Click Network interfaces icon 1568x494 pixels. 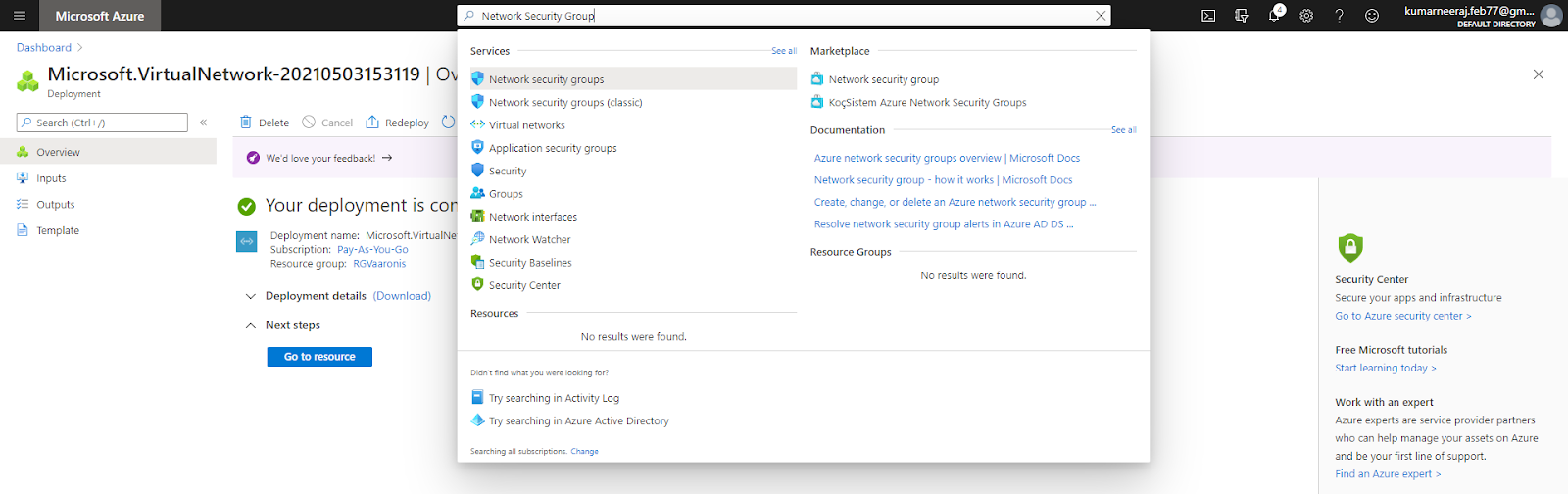click(x=477, y=217)
